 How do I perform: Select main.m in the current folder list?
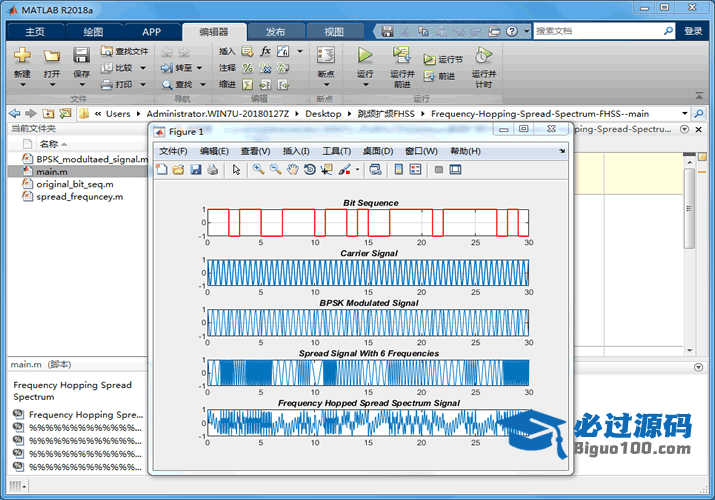tap(77, 171)
